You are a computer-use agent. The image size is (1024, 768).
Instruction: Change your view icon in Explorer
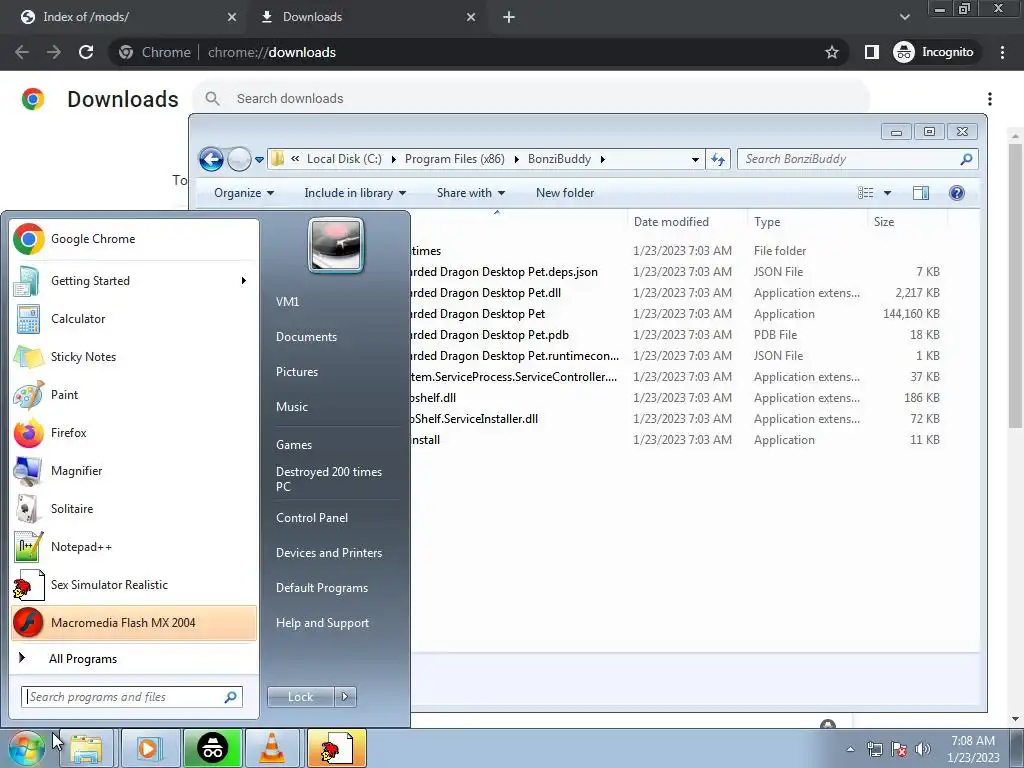tap(865, 193)
